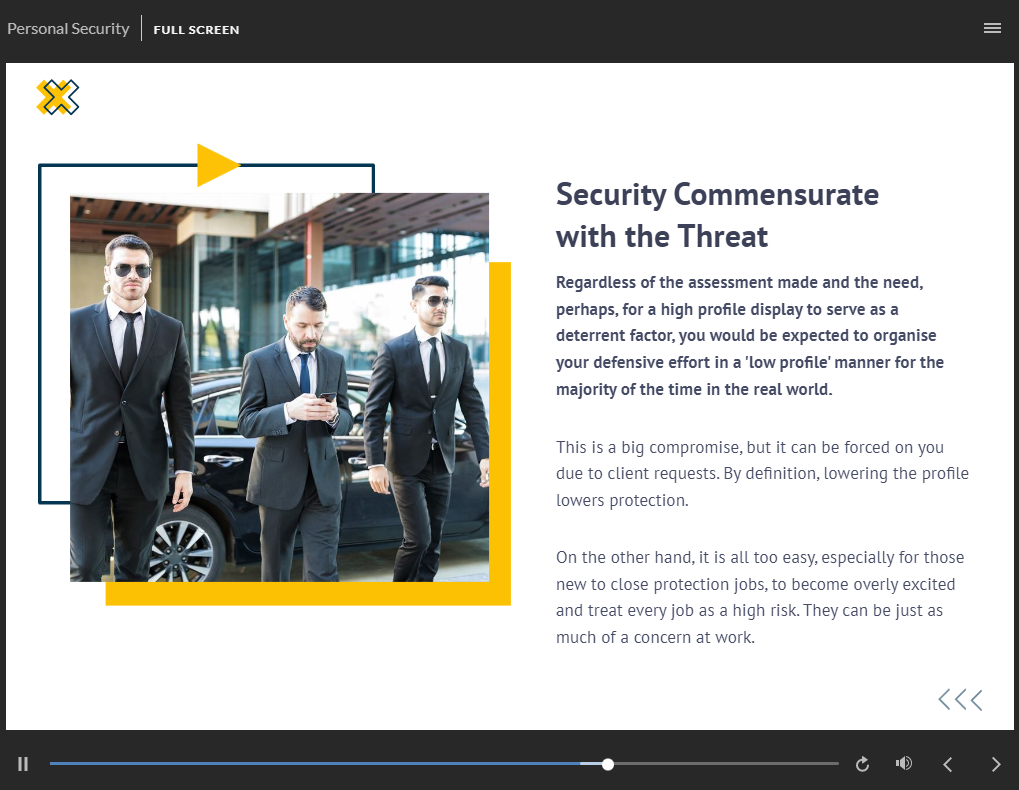Click the yellow triangle play arrow above photo
1019x790 pixels.
tap(216, 165)
